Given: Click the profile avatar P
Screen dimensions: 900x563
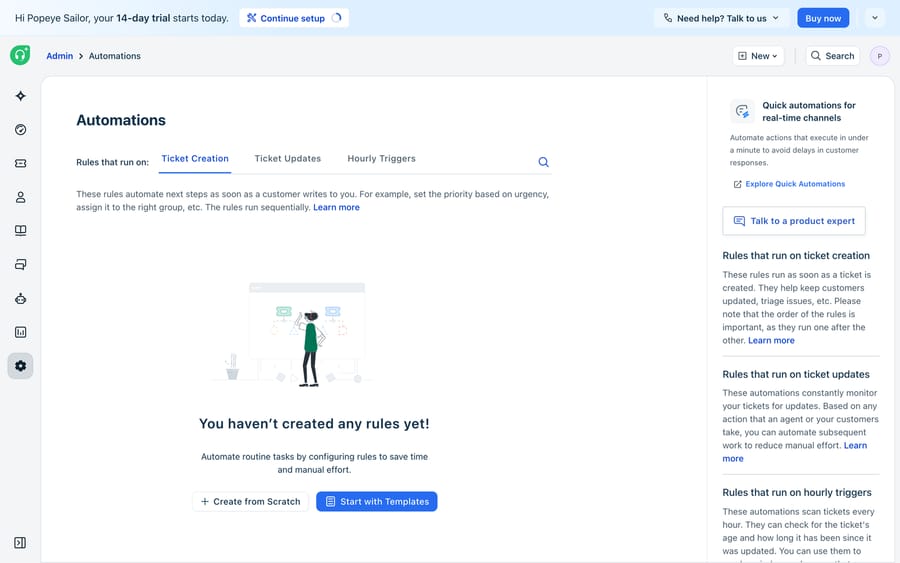Looking at the screenshot, I should (879, 56).
